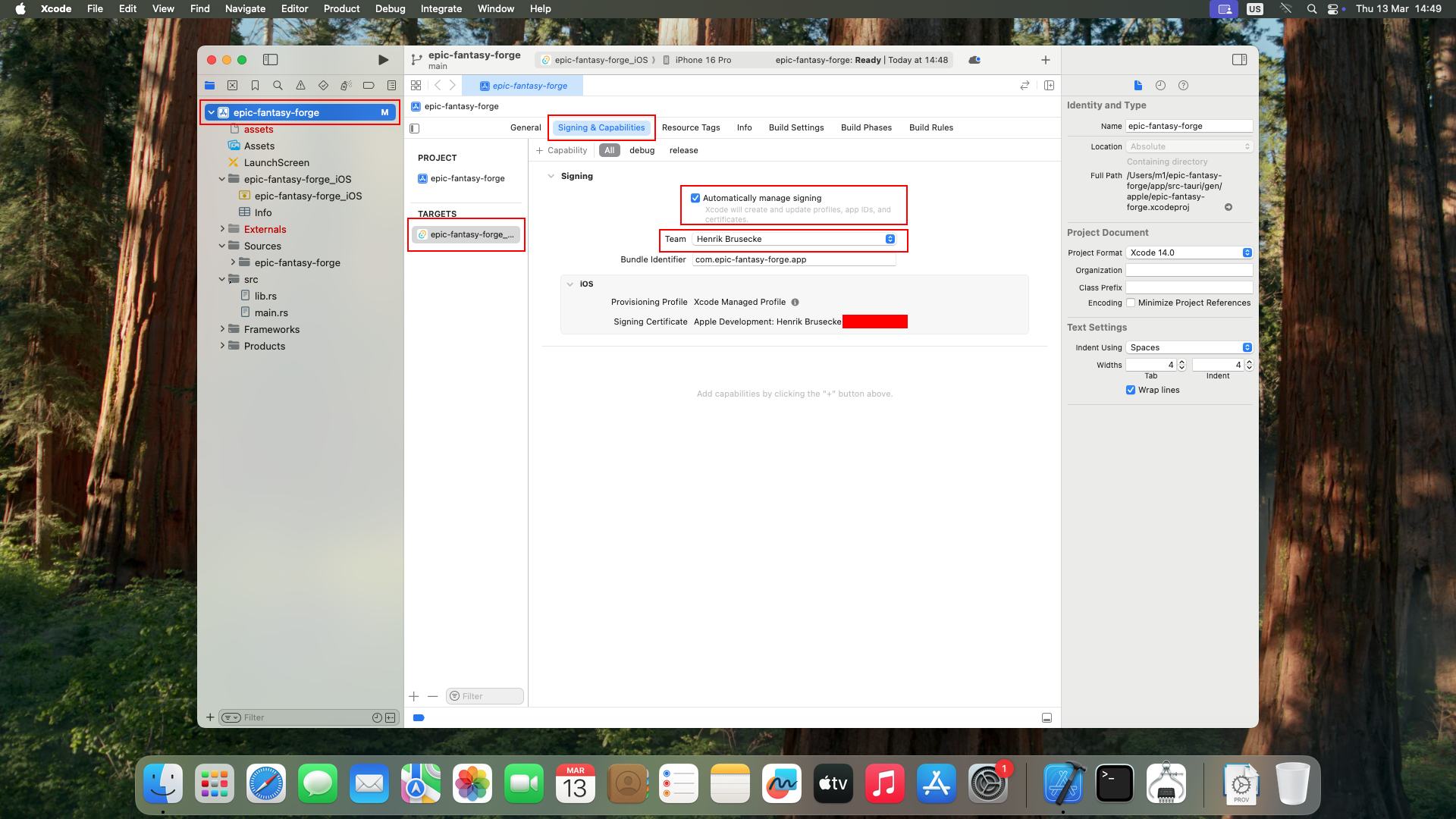The width and height of the screenshot is (1456, 819).
Task: Switch to the Build Phases tab
Action: [x=866, y=127]
